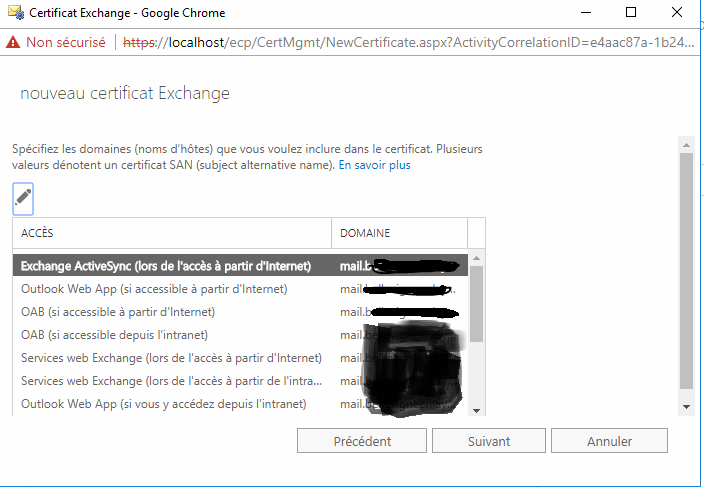Click the page scrollbar up arrow
Image resolution: width=704 pixels, height=488 pixels.
coord(686,145)
